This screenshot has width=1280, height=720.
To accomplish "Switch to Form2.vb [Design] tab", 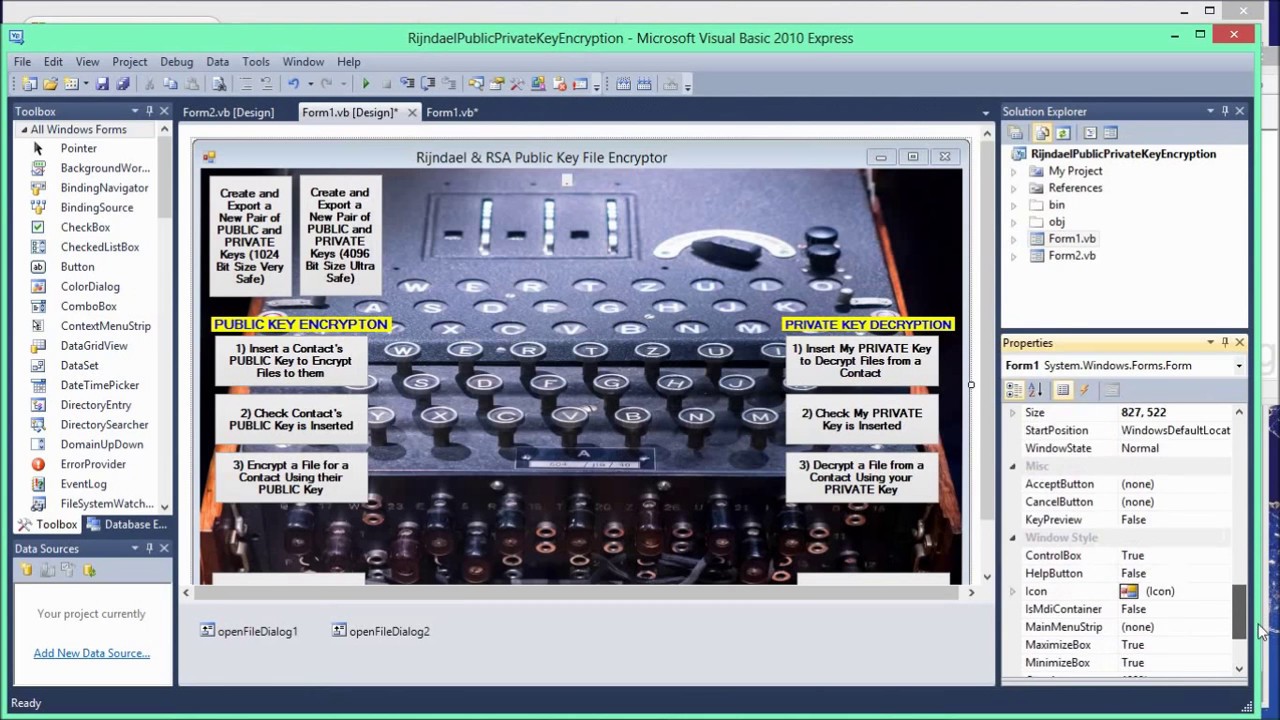I will 228,112.
